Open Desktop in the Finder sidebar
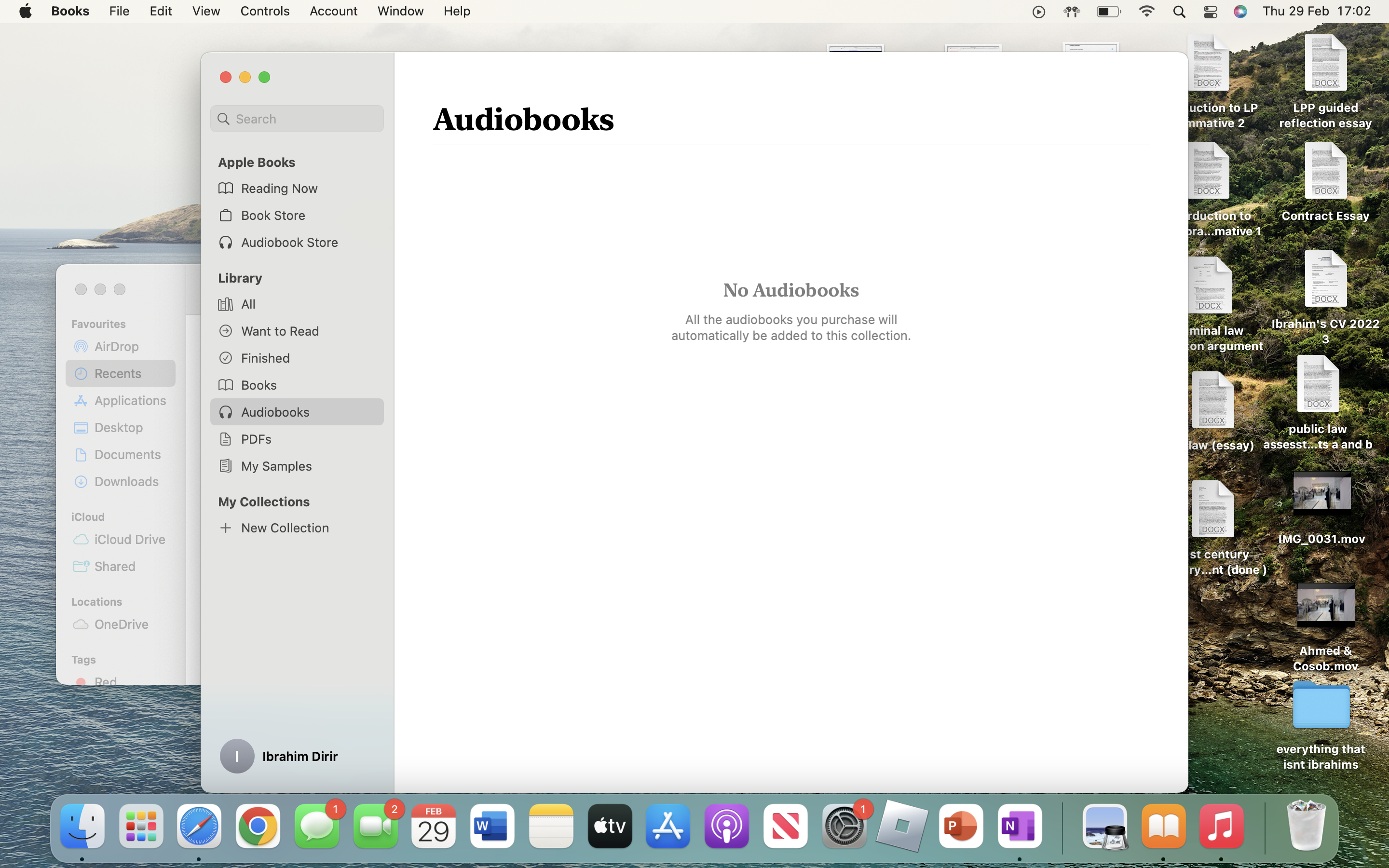1389x868 pixels. [121, 427]
